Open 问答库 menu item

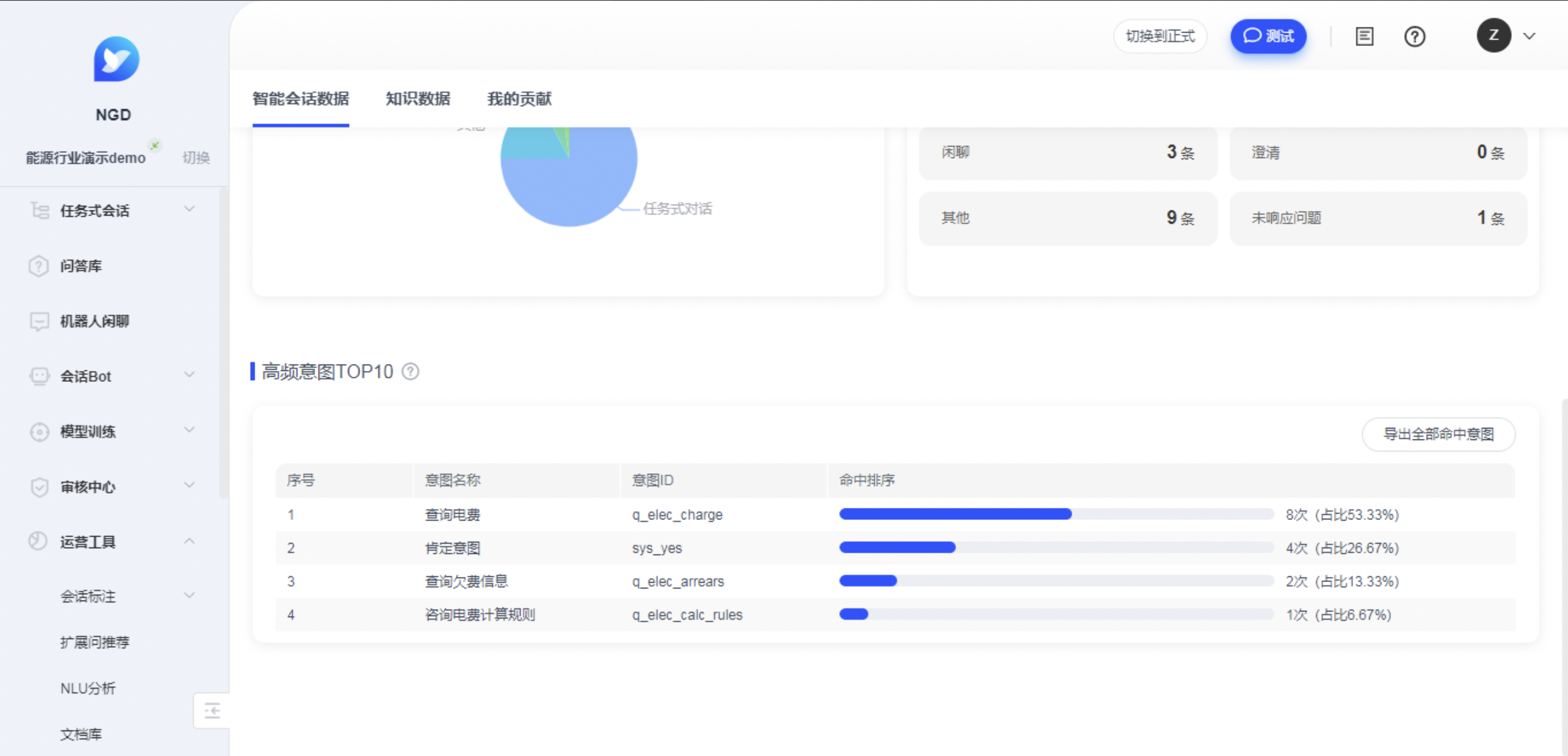coord(81,266)
